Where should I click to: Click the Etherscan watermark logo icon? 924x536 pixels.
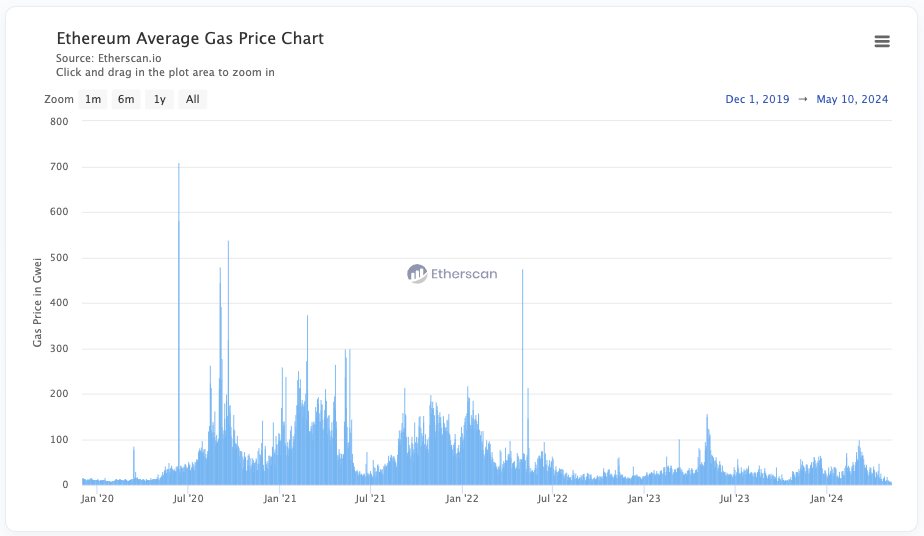point(417,274)
